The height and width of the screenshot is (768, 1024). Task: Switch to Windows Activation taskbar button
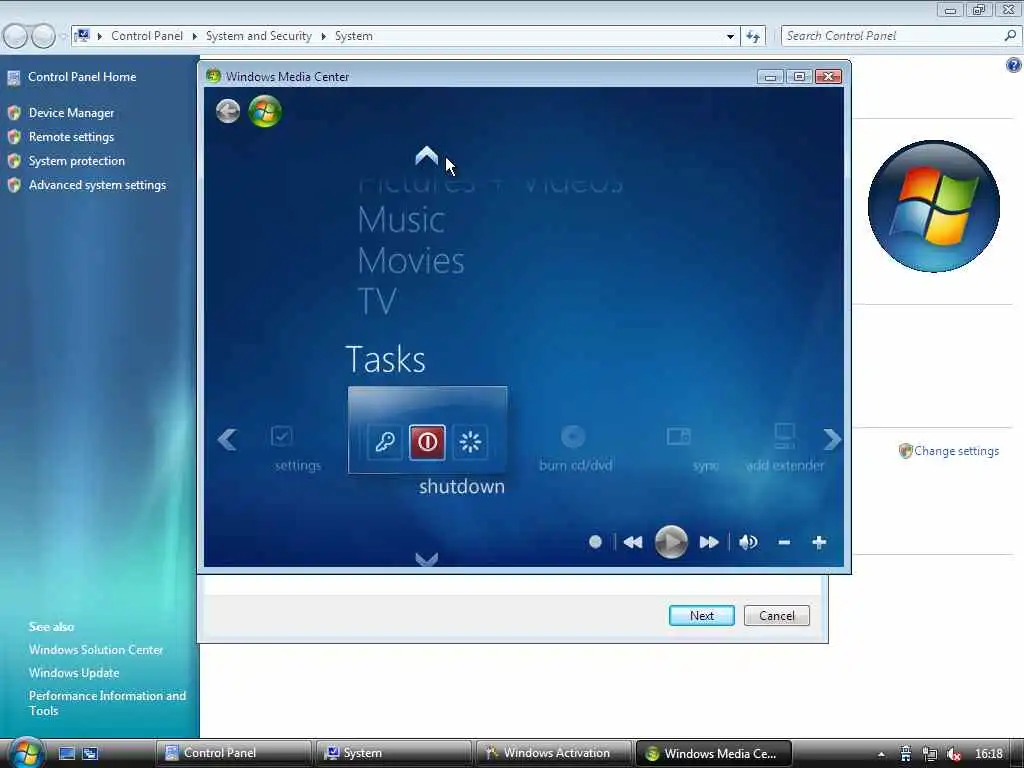pyautogui.click(x=553, y=753)
